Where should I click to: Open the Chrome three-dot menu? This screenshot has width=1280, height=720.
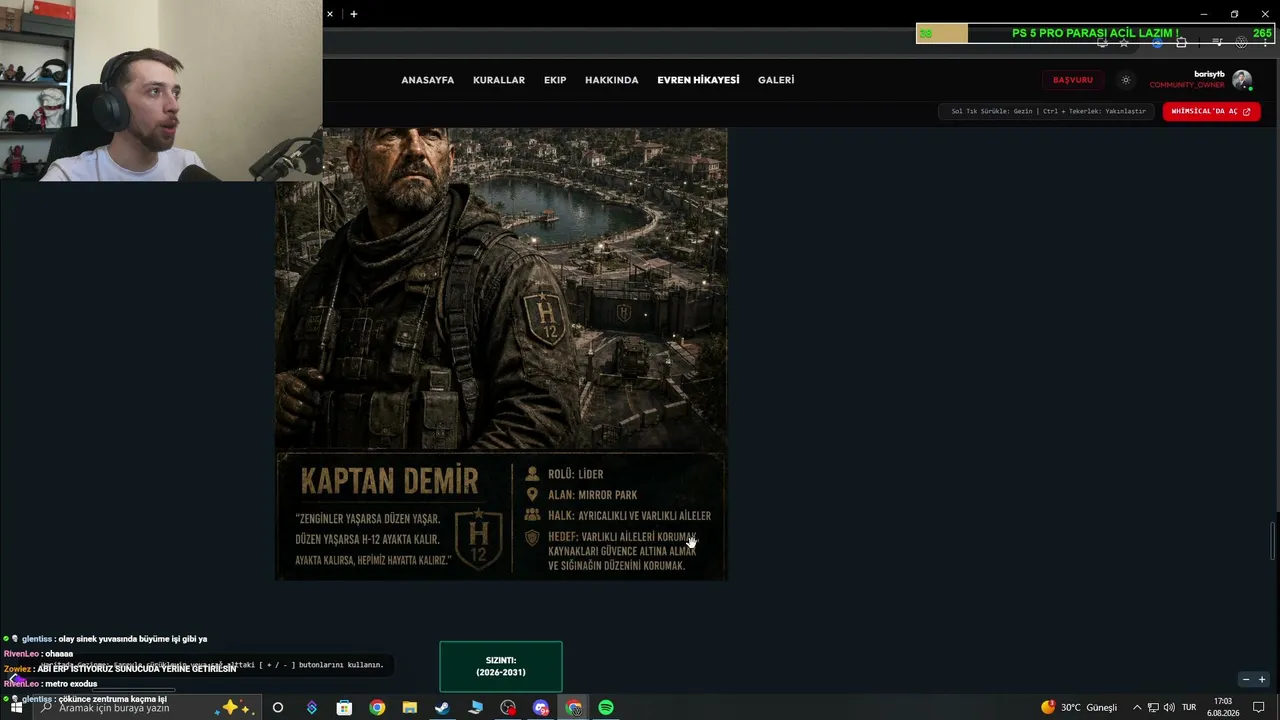click(x=1265, y=43)
